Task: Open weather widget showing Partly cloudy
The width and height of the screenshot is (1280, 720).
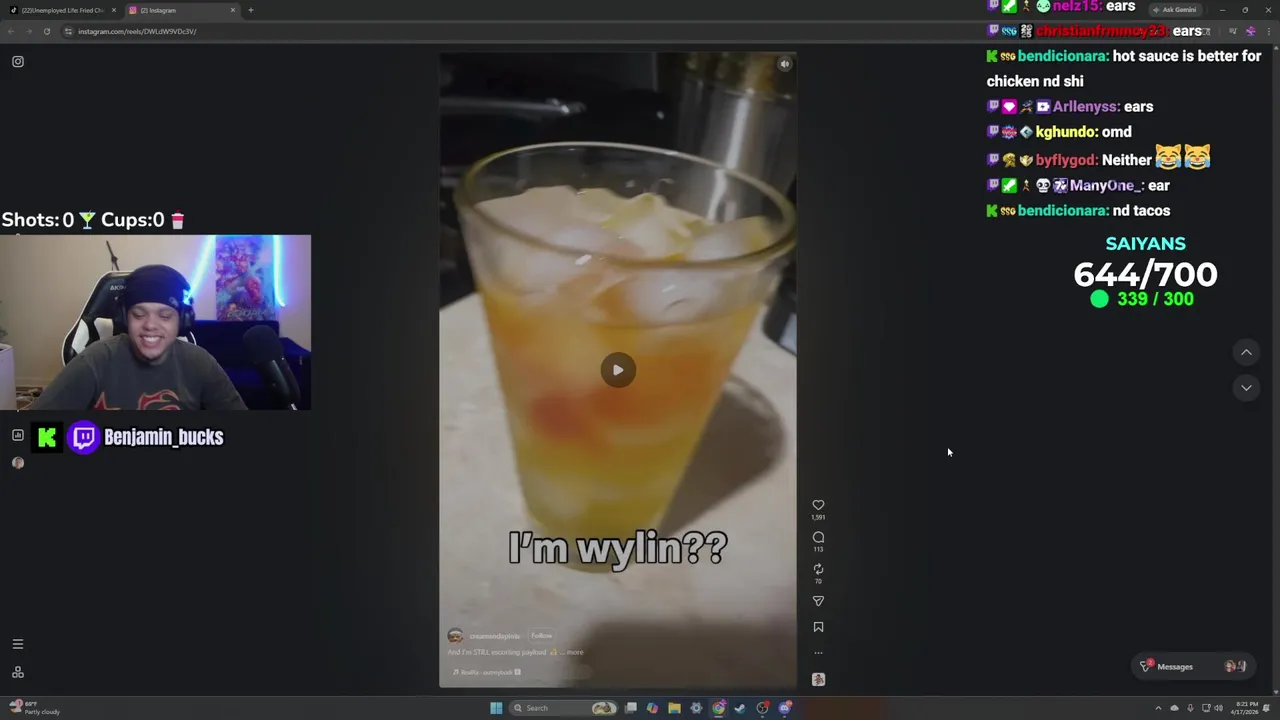Action: coord(35,708)
